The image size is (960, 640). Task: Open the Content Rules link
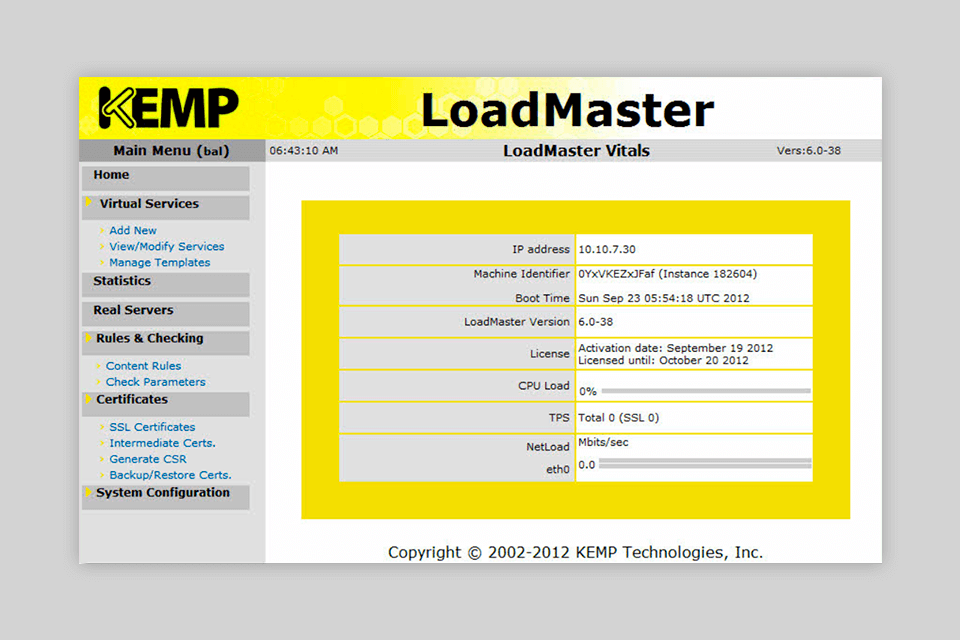[x=143, y=366]
